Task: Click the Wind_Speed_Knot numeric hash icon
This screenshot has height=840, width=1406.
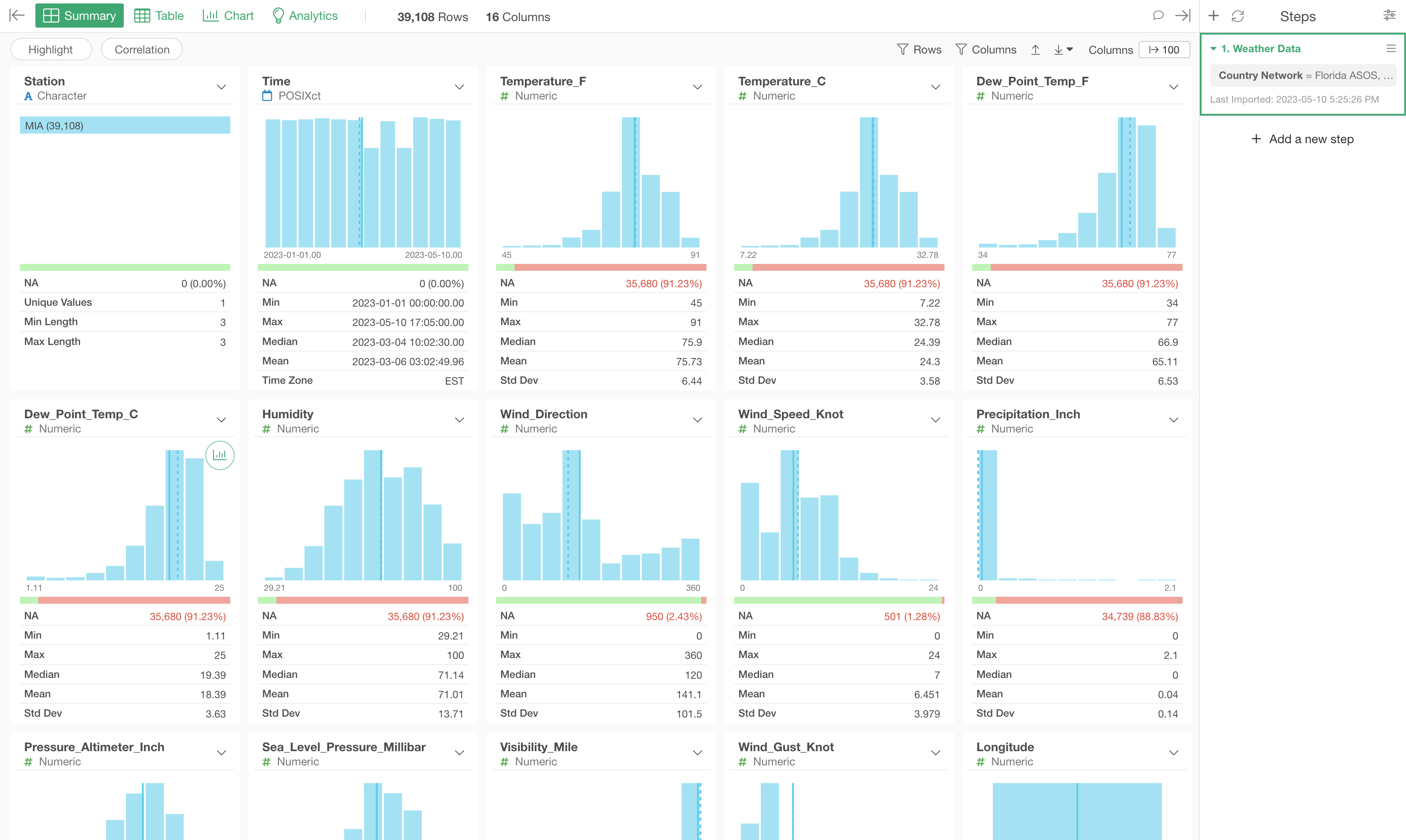Action: [x=743, y=429]
